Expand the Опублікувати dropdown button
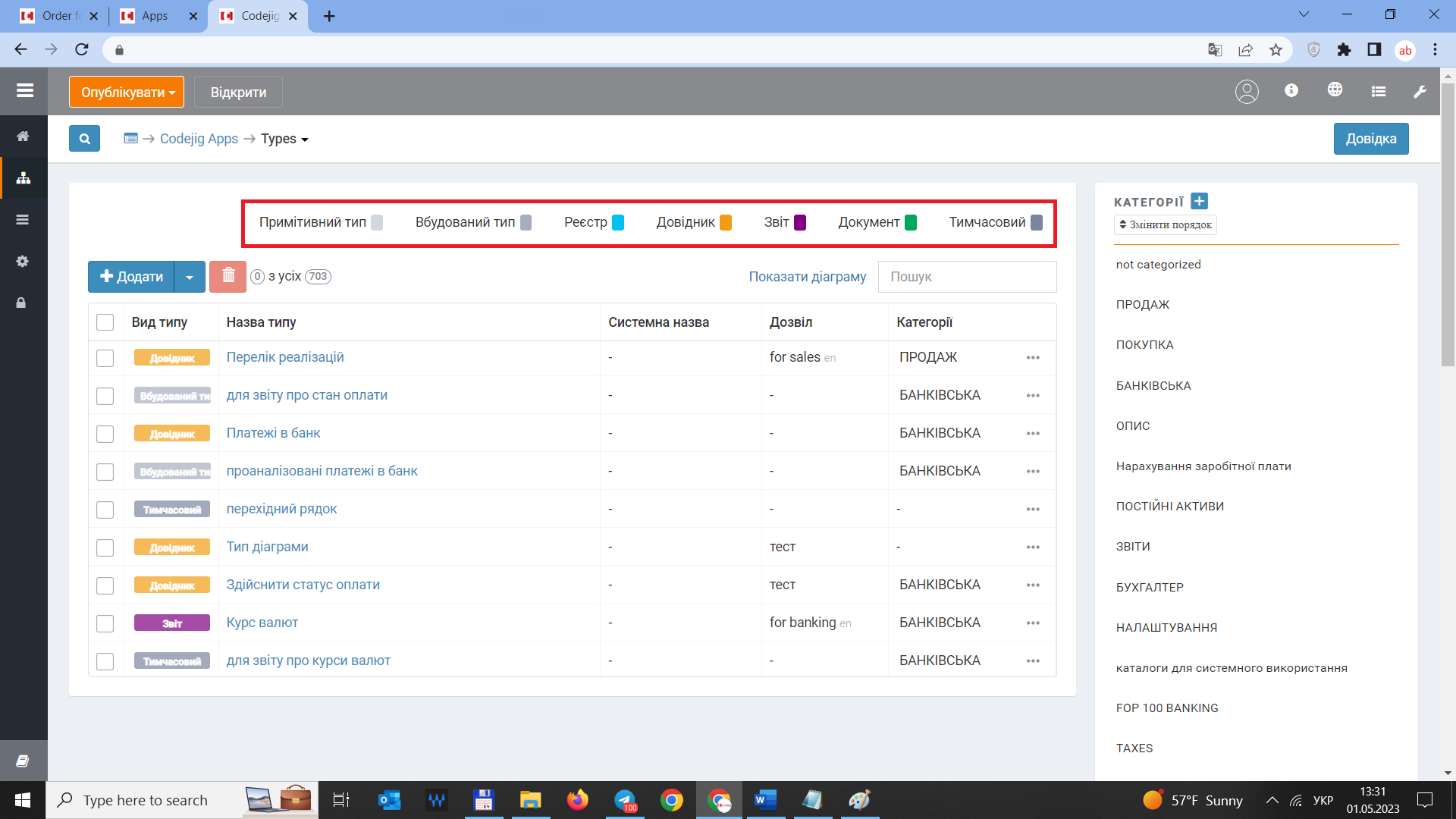 (x=127, y=92)
